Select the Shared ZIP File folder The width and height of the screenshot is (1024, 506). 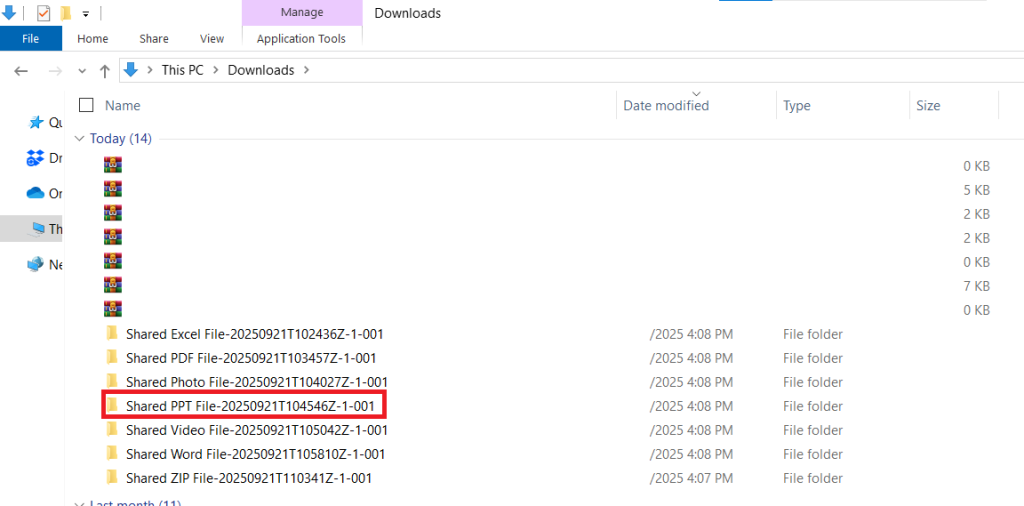[248, 478]
